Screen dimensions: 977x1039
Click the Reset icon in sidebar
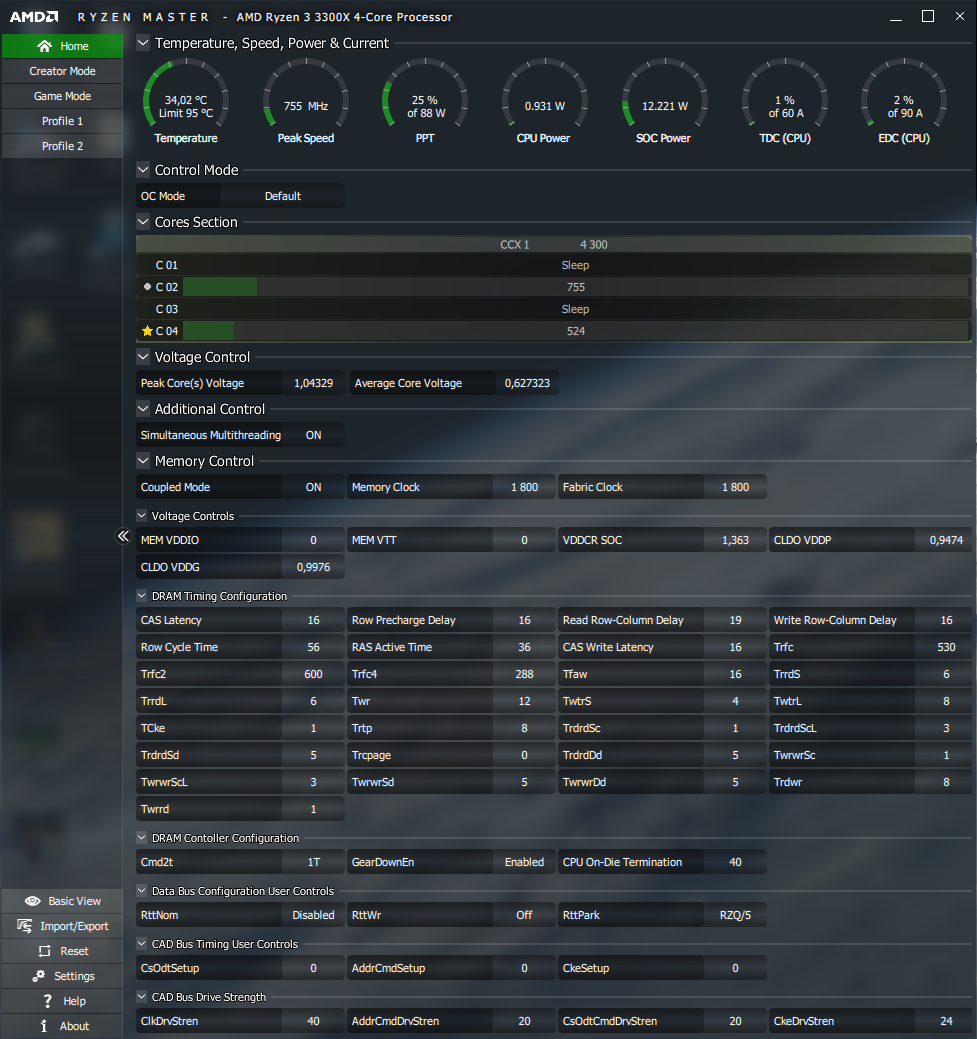click(44, 951)
